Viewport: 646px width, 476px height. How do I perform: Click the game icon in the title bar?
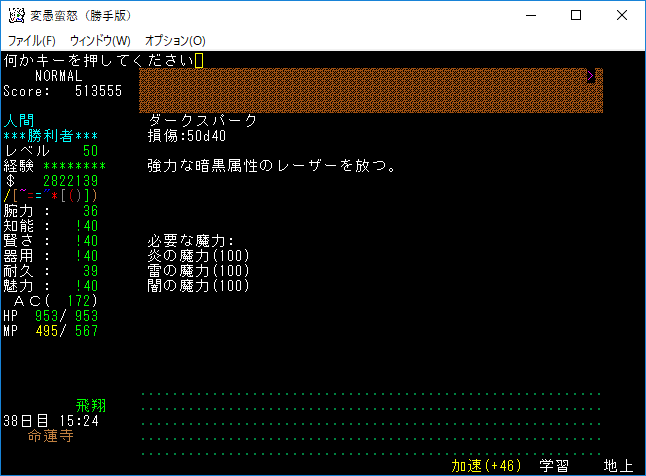click(16, 16)
